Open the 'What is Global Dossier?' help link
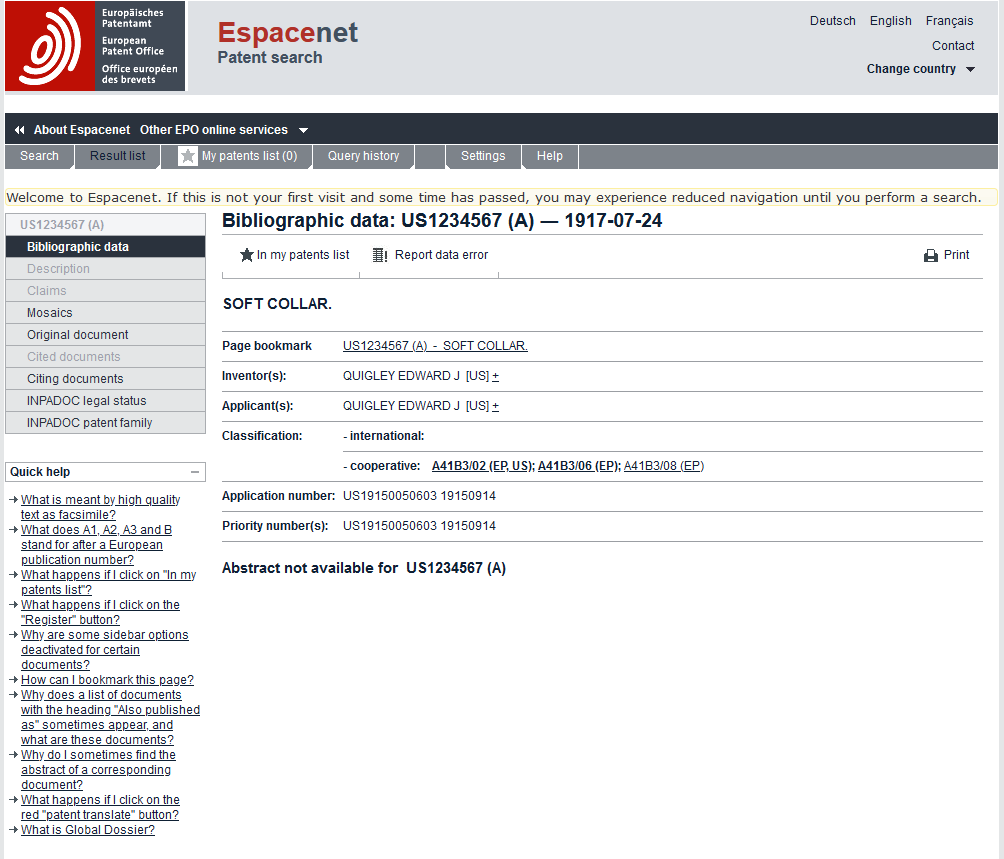Image resolution: width=1004 pixels, height=859 pixels. pyautogui.click(x=88, y=830)
